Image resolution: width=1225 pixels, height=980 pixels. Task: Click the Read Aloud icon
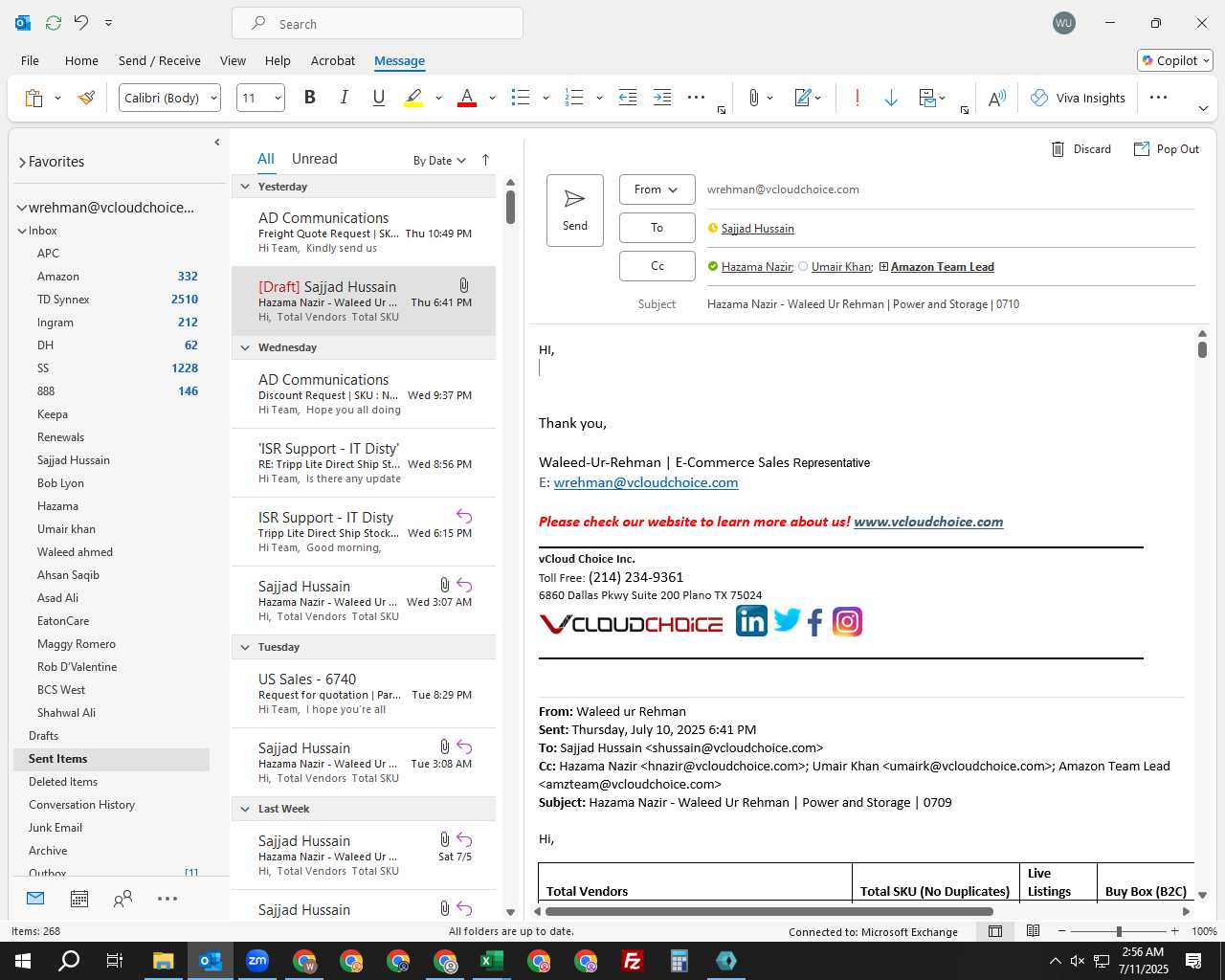(x=997, y=98)
